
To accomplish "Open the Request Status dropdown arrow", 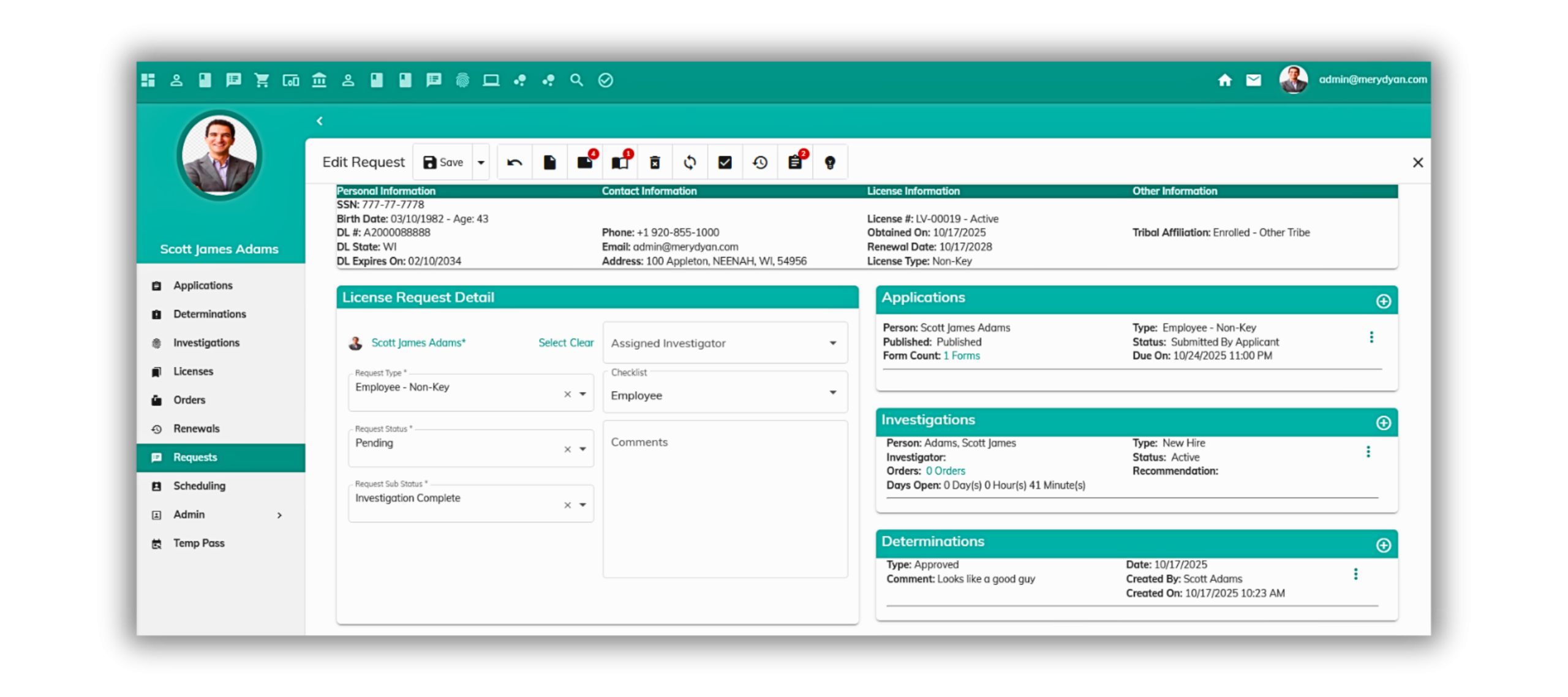I will (x=582, y=449).
